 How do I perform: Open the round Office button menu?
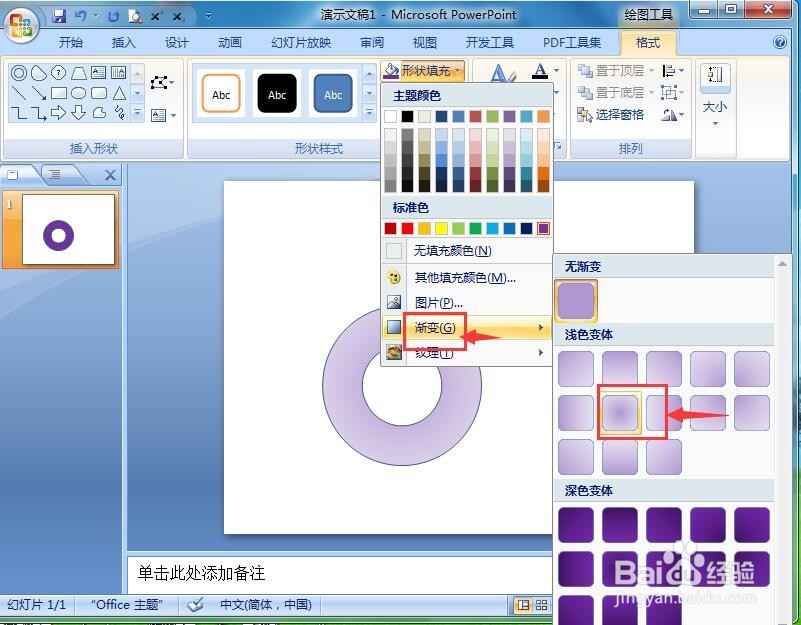(21, 24)
